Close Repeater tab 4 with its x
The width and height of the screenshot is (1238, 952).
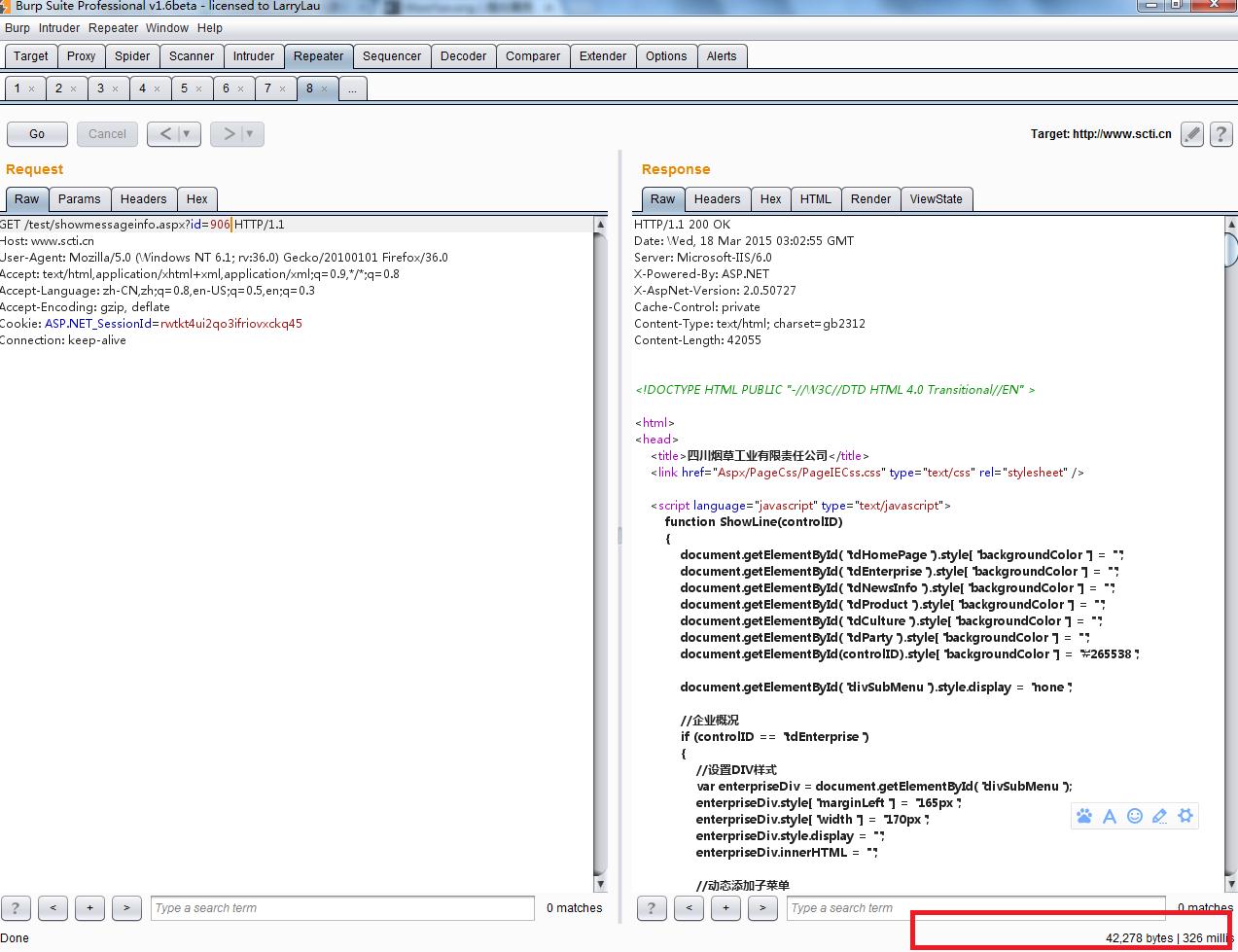tap(157, 88)
